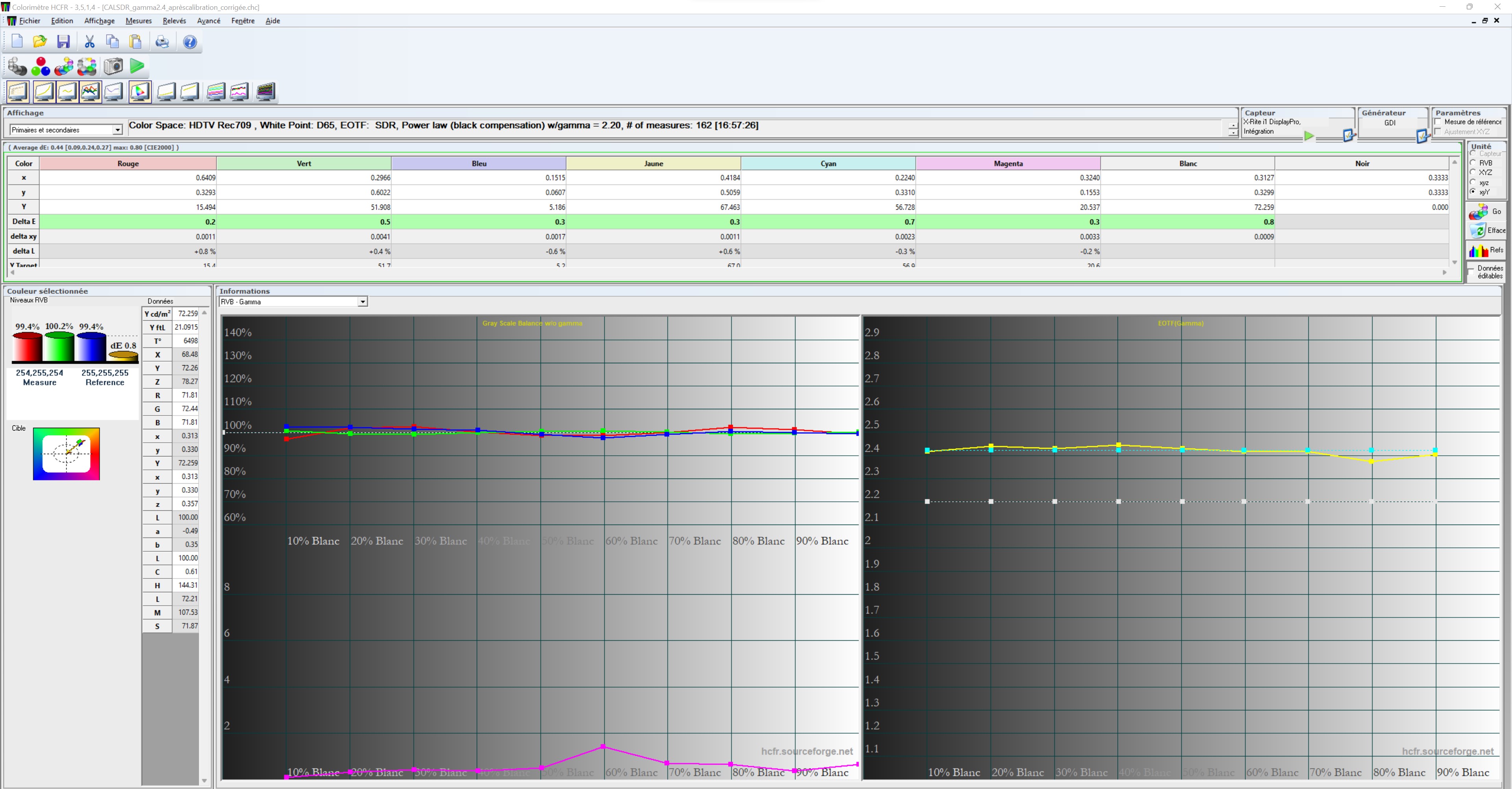Screen dimensions: 1512x789
Task: Open color temperature graph monitor icon
Action: pyautogui.click(x=113, y=92)
